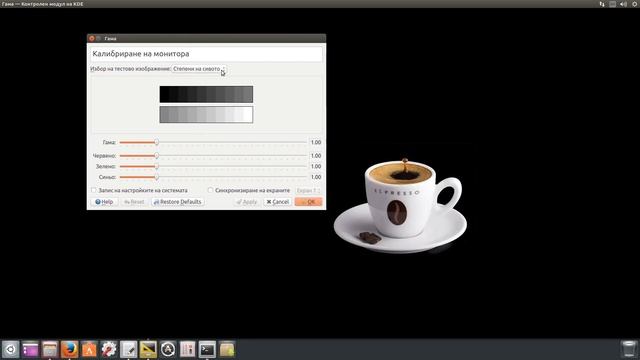Open the test image selection dropdown

pyautogui.click(x=199, y=69)
